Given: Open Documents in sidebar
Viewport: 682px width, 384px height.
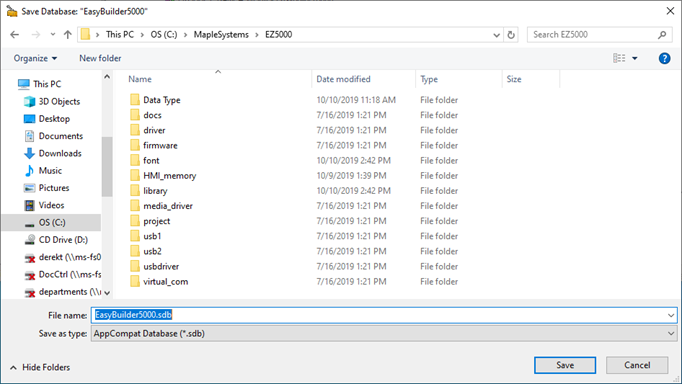Looking at the screenshot, I should pyautogui.click(x=53, y=136).
